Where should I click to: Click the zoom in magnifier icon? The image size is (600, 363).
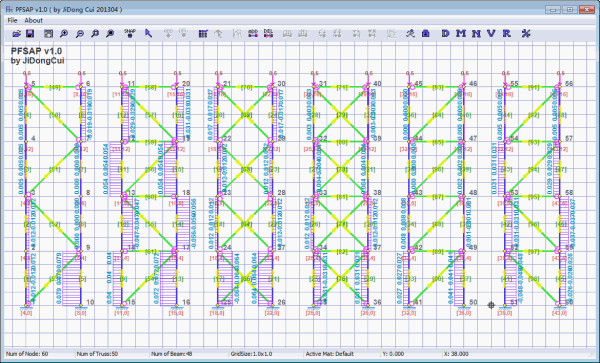point(64,34)
